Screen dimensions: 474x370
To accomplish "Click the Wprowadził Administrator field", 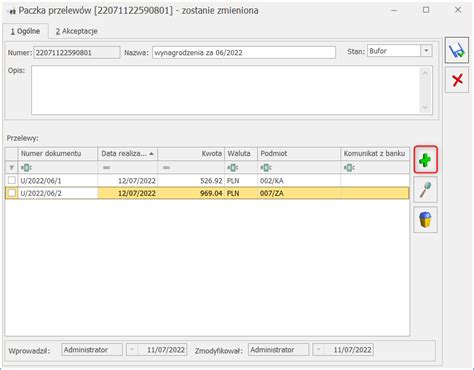I will (x=92, y=350).
